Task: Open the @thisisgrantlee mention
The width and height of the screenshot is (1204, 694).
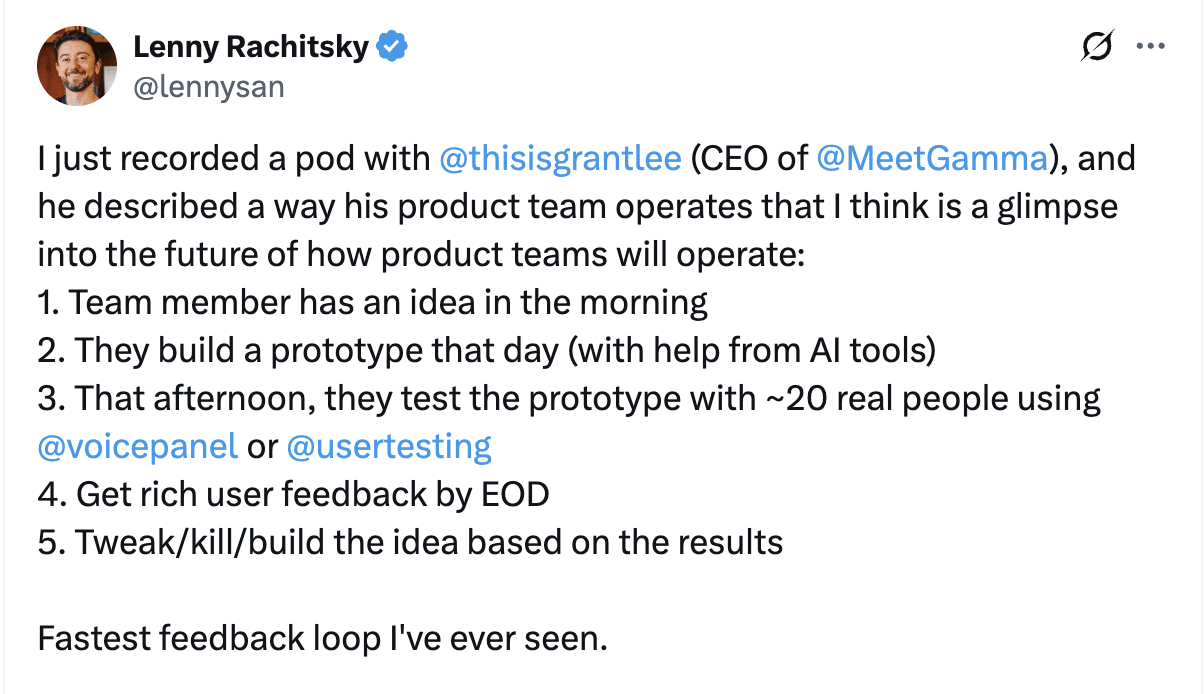Action: pos(561,160)
